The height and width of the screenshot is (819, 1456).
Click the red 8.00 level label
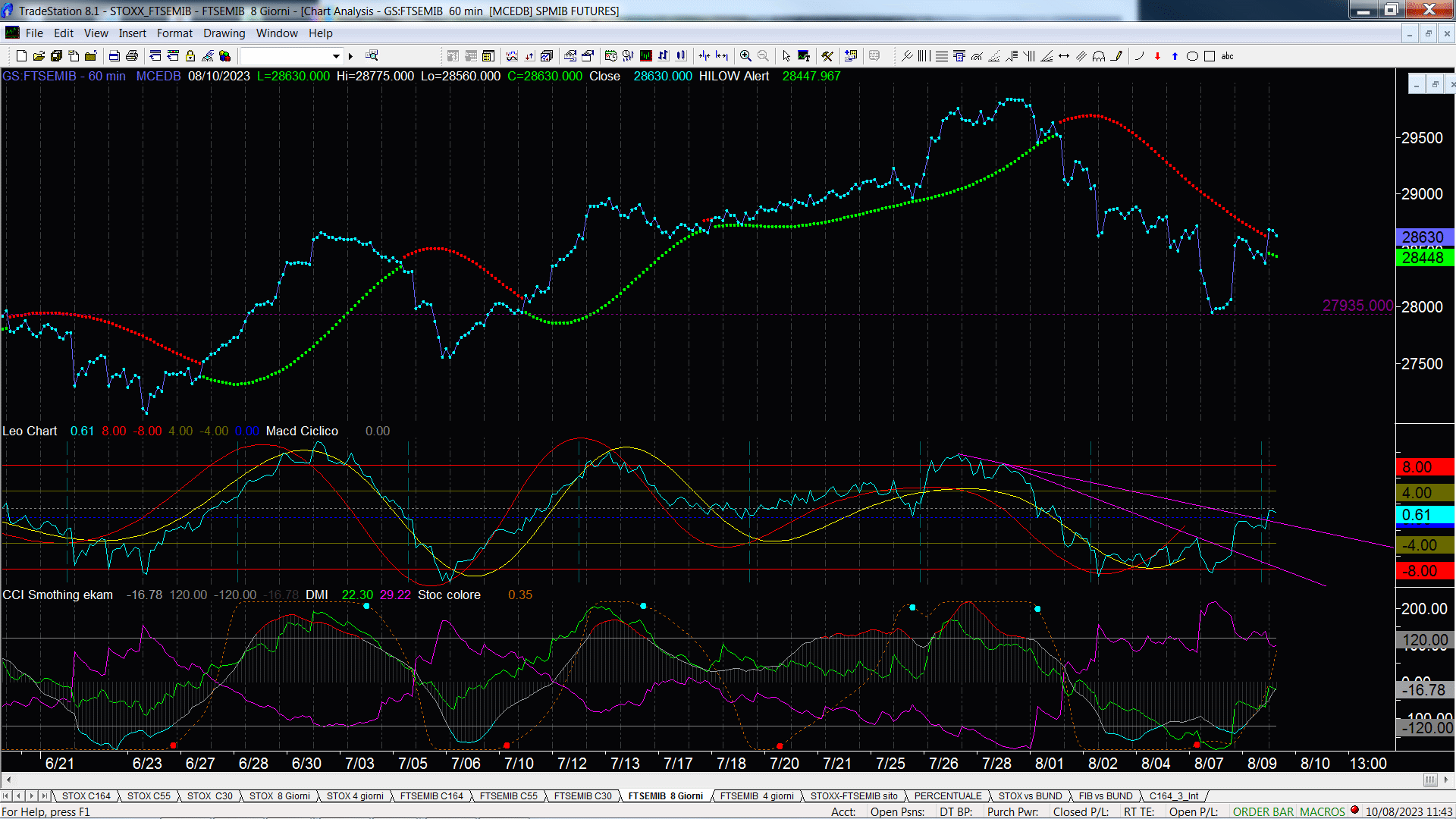coord(1423,467)
